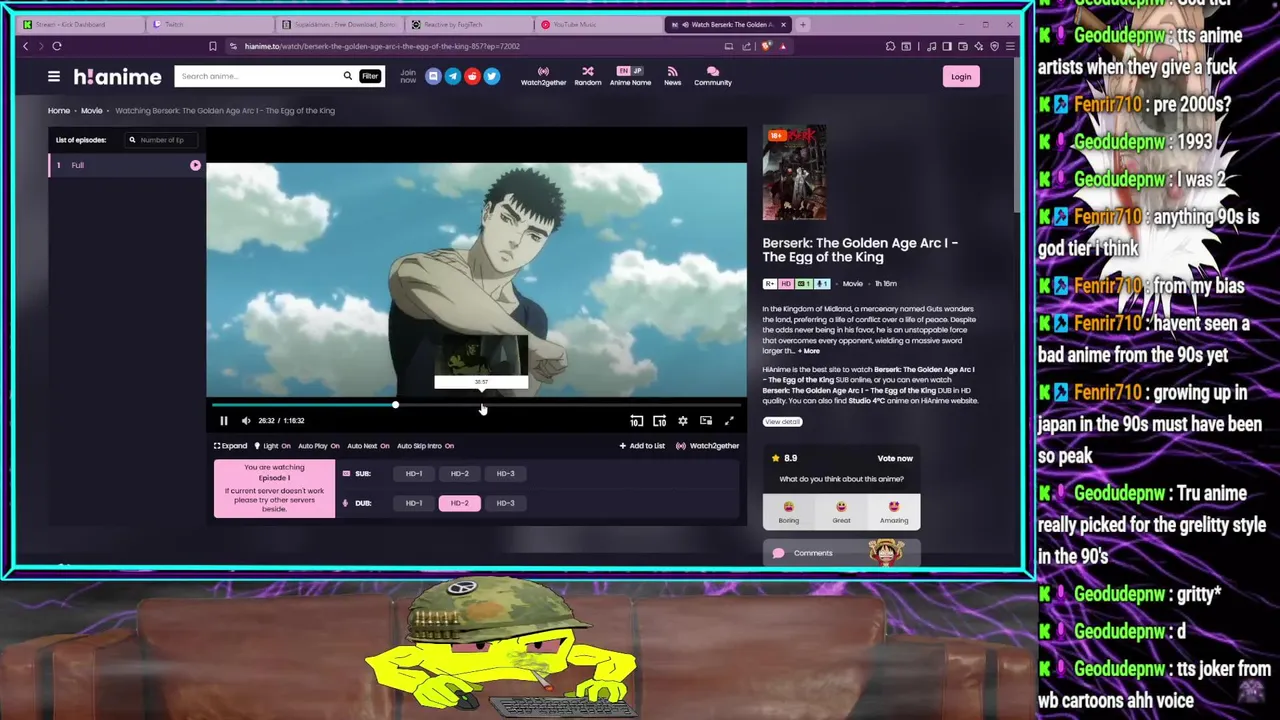
Task: Switch to the Kick Dashboard browser tab
Action: pos(78,24)
